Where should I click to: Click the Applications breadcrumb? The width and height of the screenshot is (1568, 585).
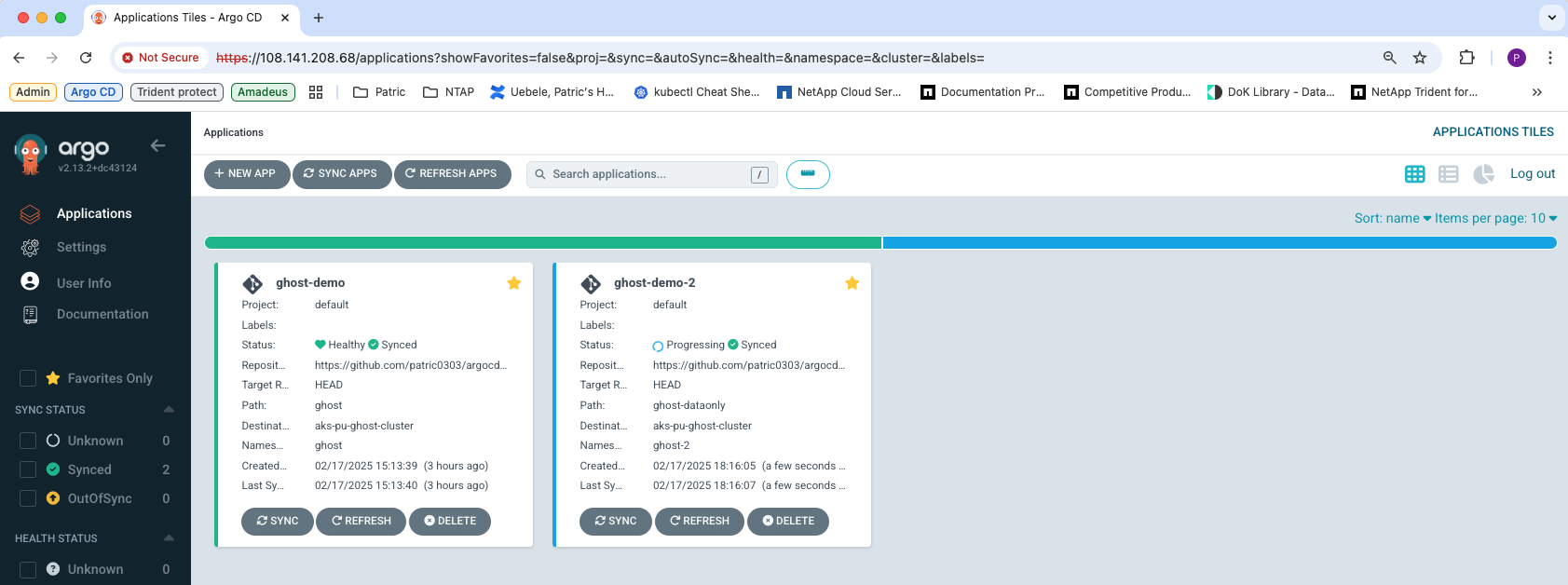[x=233, y=132]
